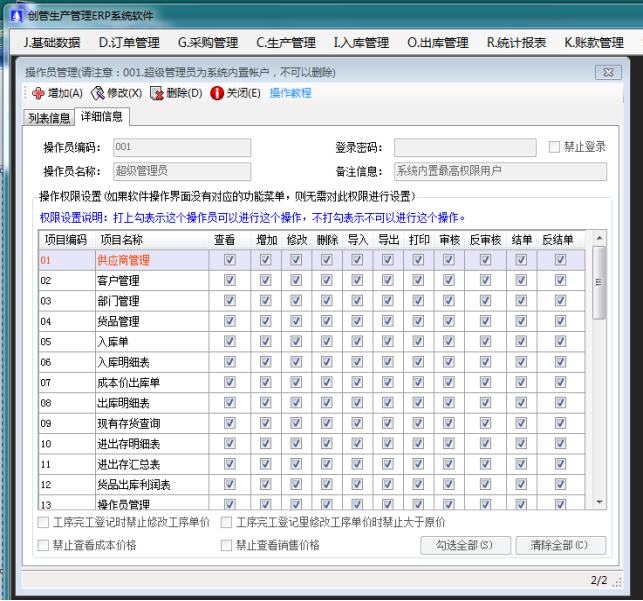Image resolution: width=643 pixels, height=601 pixels.
Task: Click the permission table scroll down arrow
Action: (599, 502)
